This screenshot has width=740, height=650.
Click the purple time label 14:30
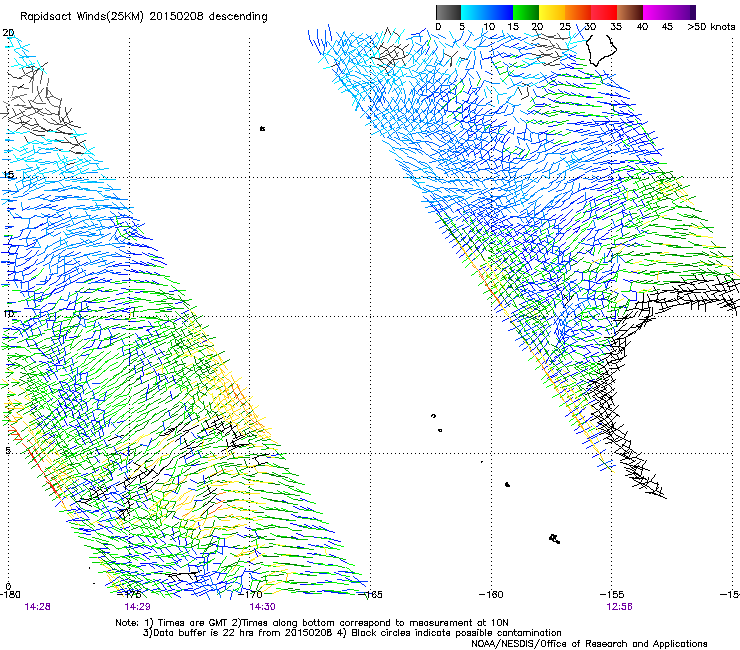coord(262,607)
